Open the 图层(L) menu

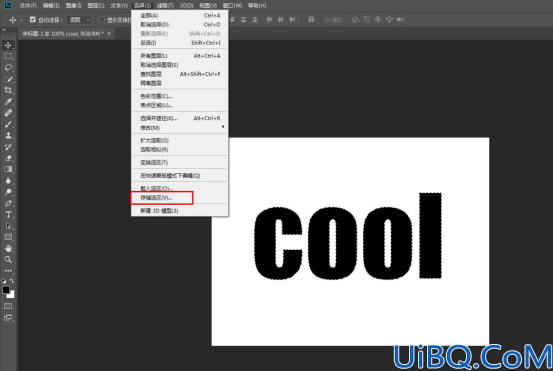pyautogui.click(x=96, y=5)
